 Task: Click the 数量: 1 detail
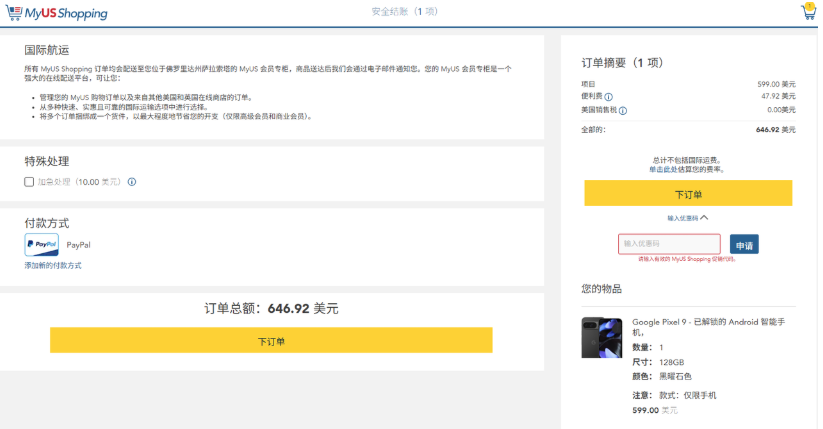648,348
